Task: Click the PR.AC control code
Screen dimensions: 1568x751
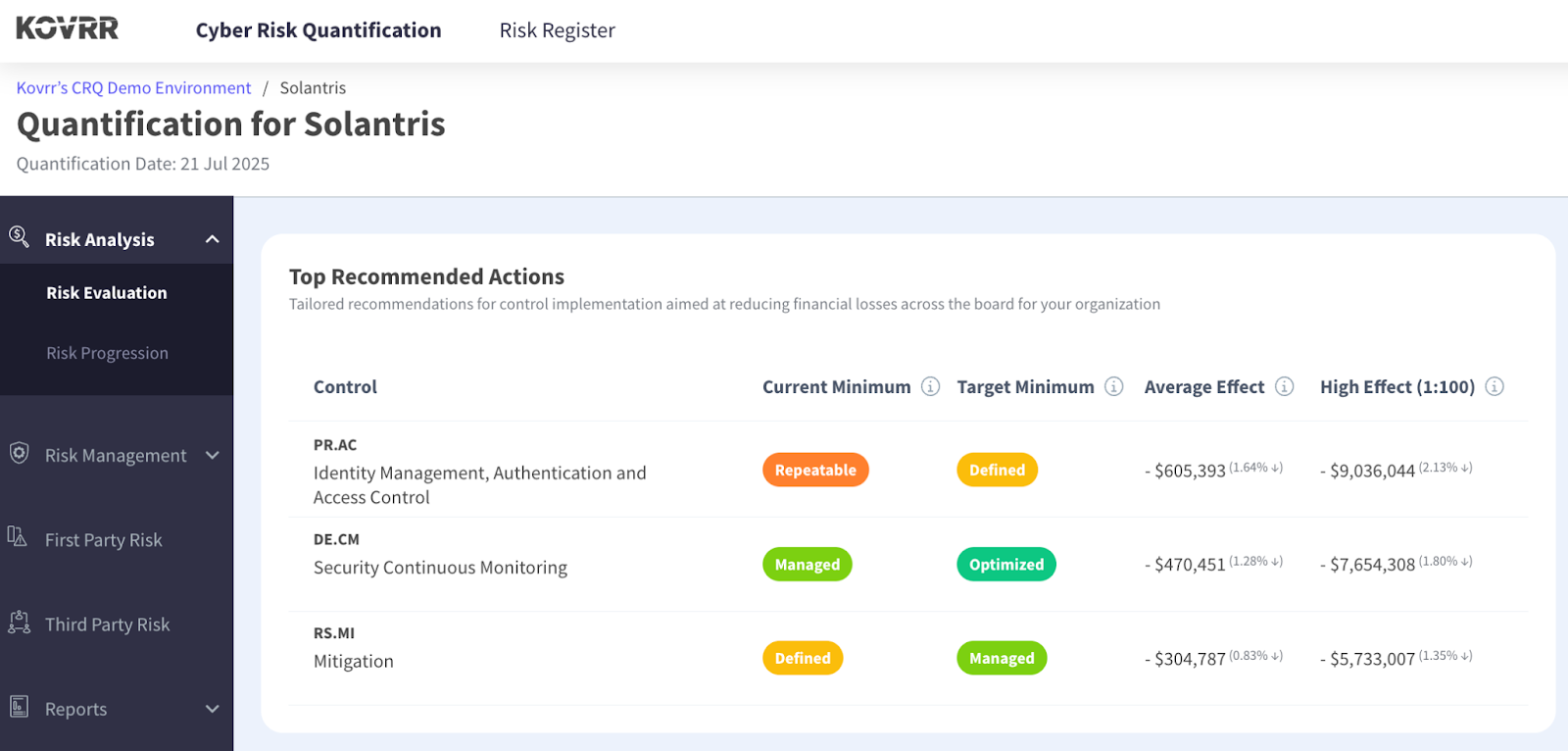Action: coord(335,445)
